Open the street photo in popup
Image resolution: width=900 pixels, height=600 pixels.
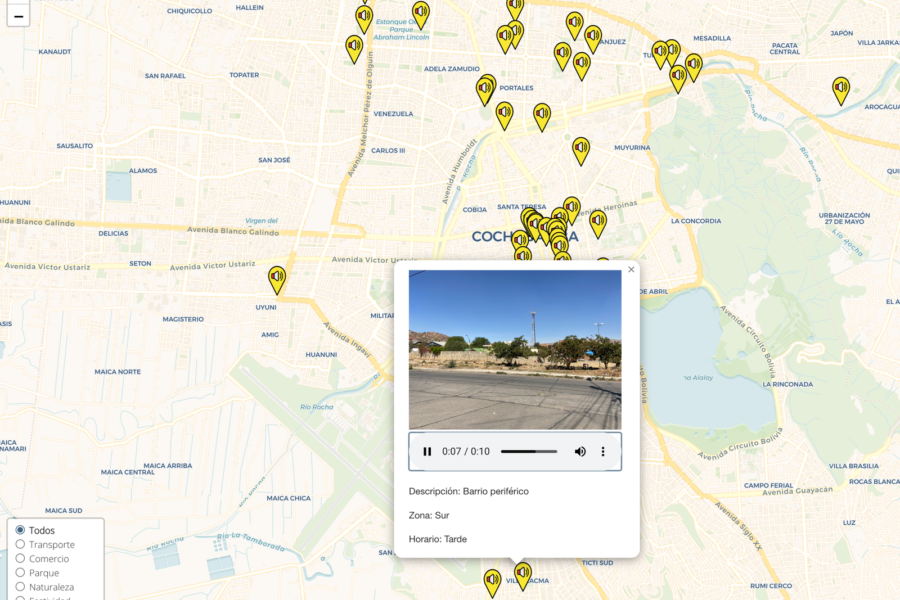point(515,350)
